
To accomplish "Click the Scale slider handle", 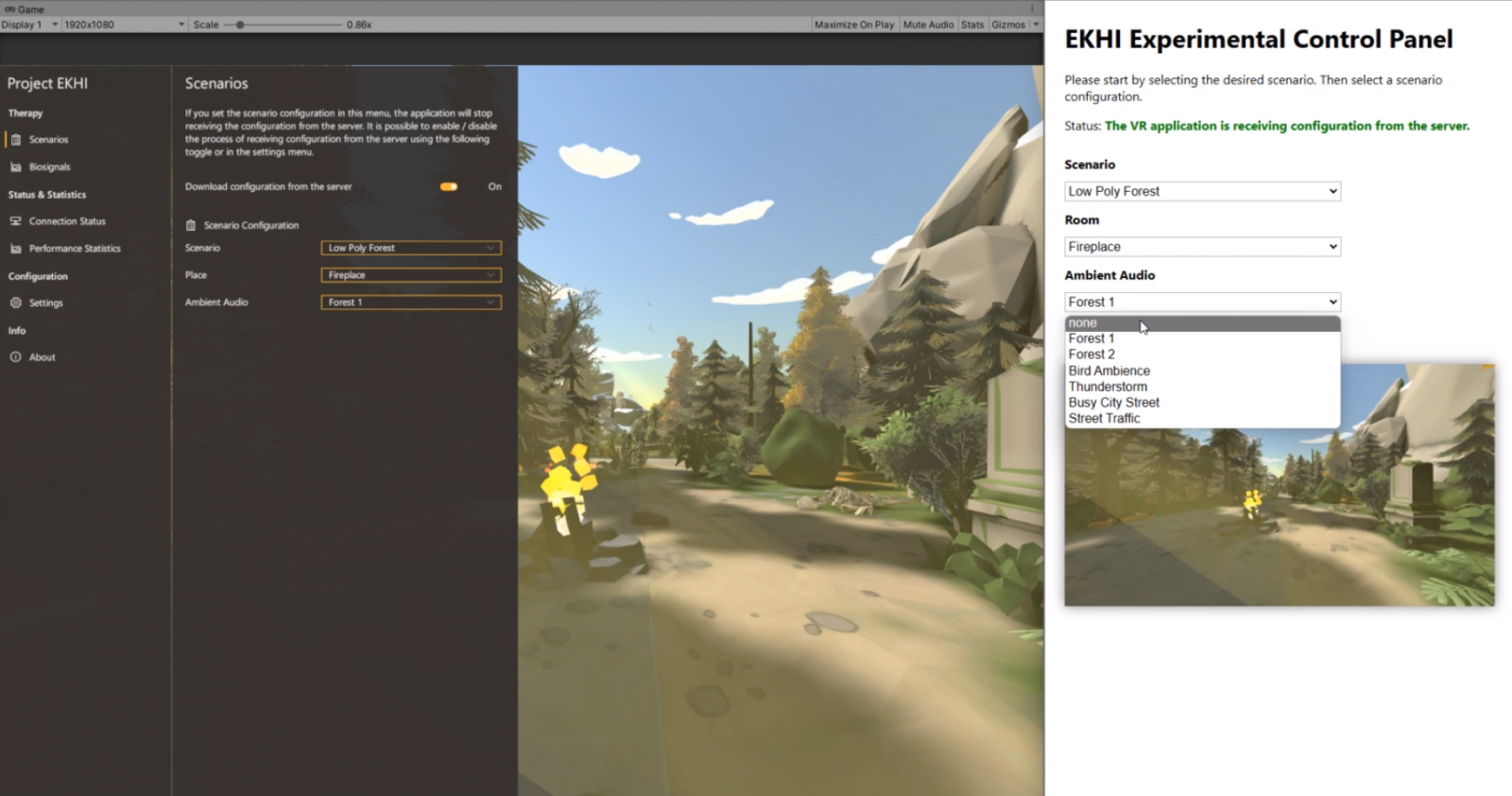I will click(240, 25).
